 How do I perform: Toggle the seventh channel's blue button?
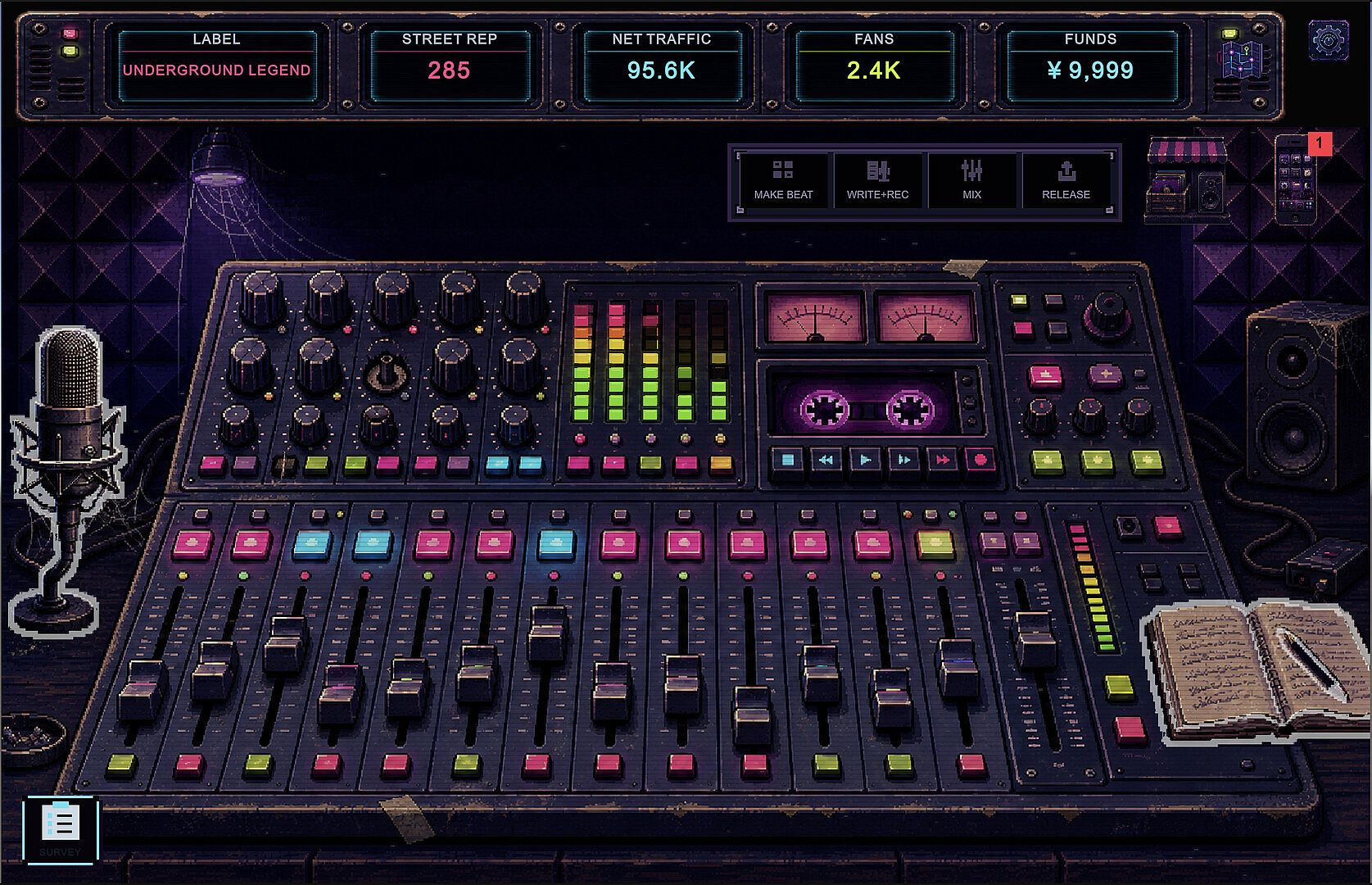556,544
